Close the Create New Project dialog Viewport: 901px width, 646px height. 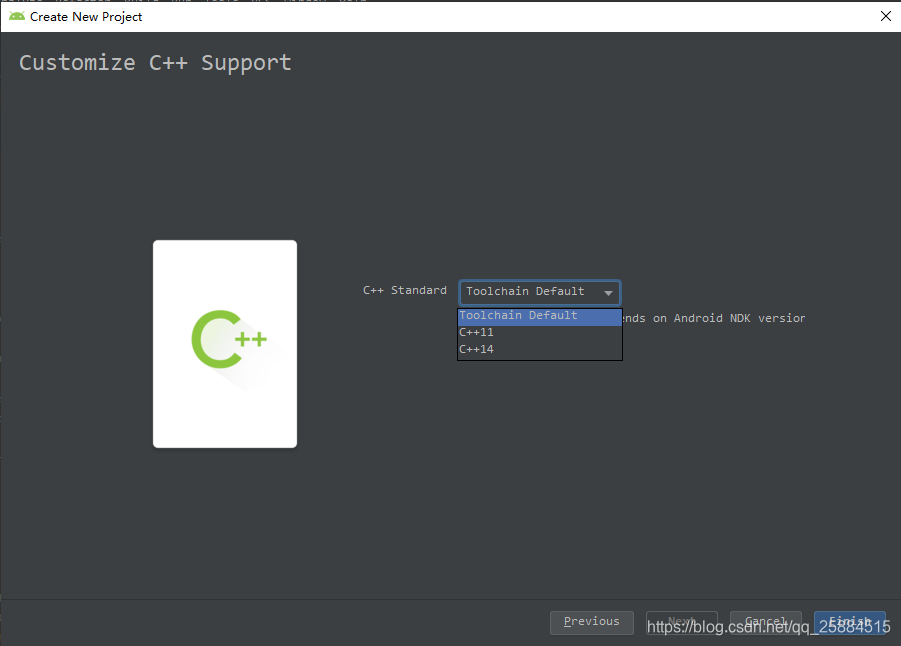click(885, 16)
